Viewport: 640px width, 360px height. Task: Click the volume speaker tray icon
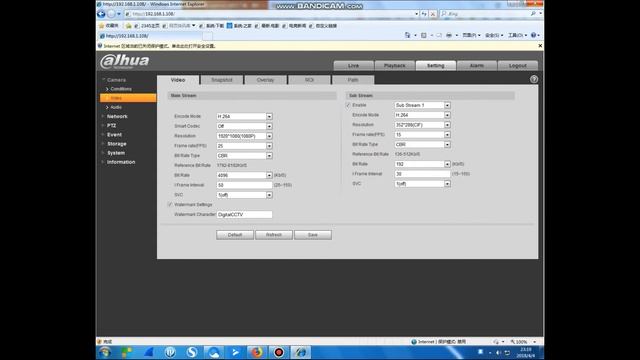498,352
